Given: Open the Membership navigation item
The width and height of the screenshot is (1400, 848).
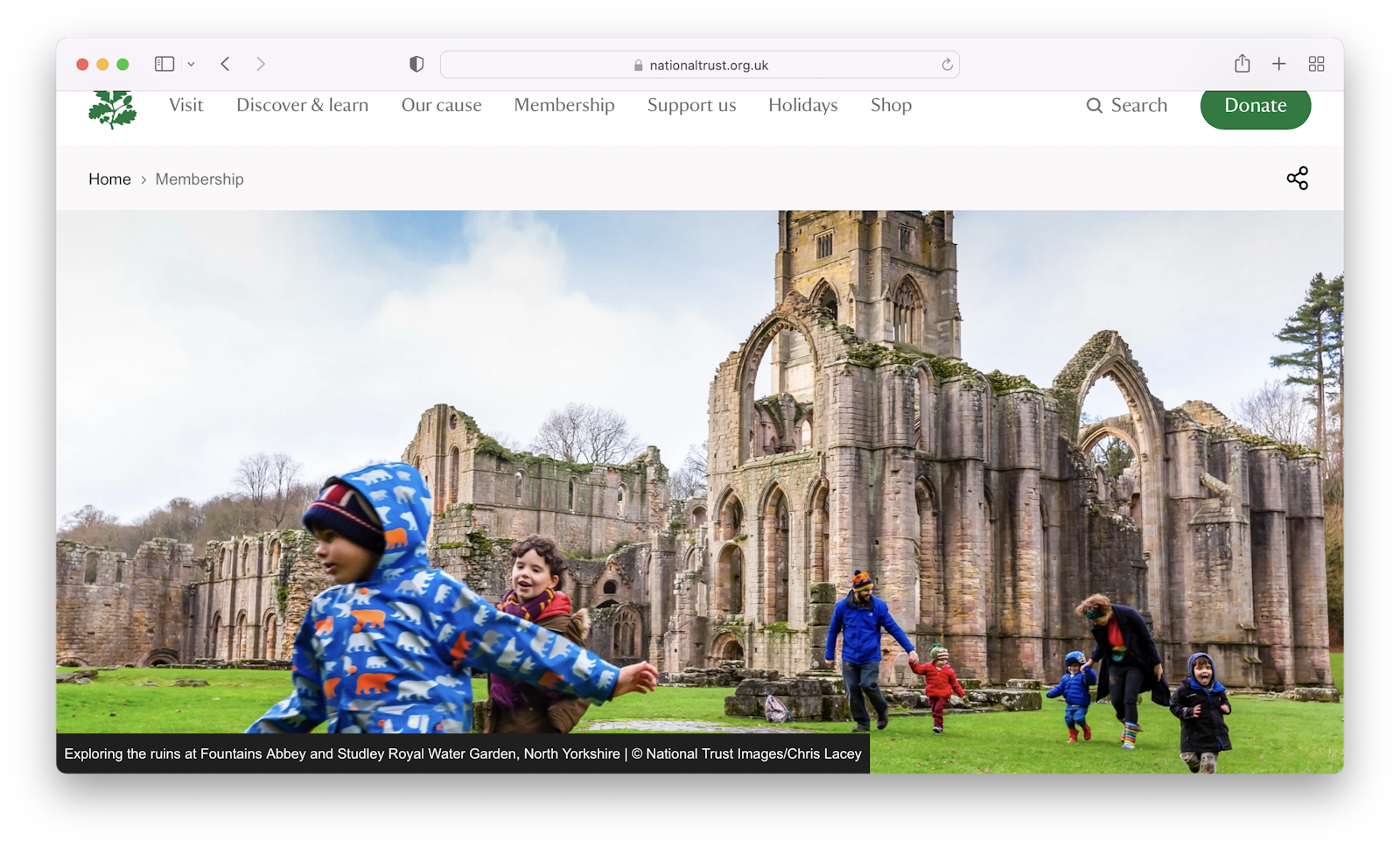Looking at the screenshot, I should click(564, 105).
